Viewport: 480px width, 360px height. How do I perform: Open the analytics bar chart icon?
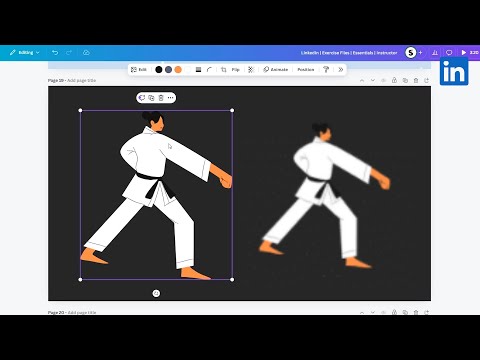coord(435,53)
